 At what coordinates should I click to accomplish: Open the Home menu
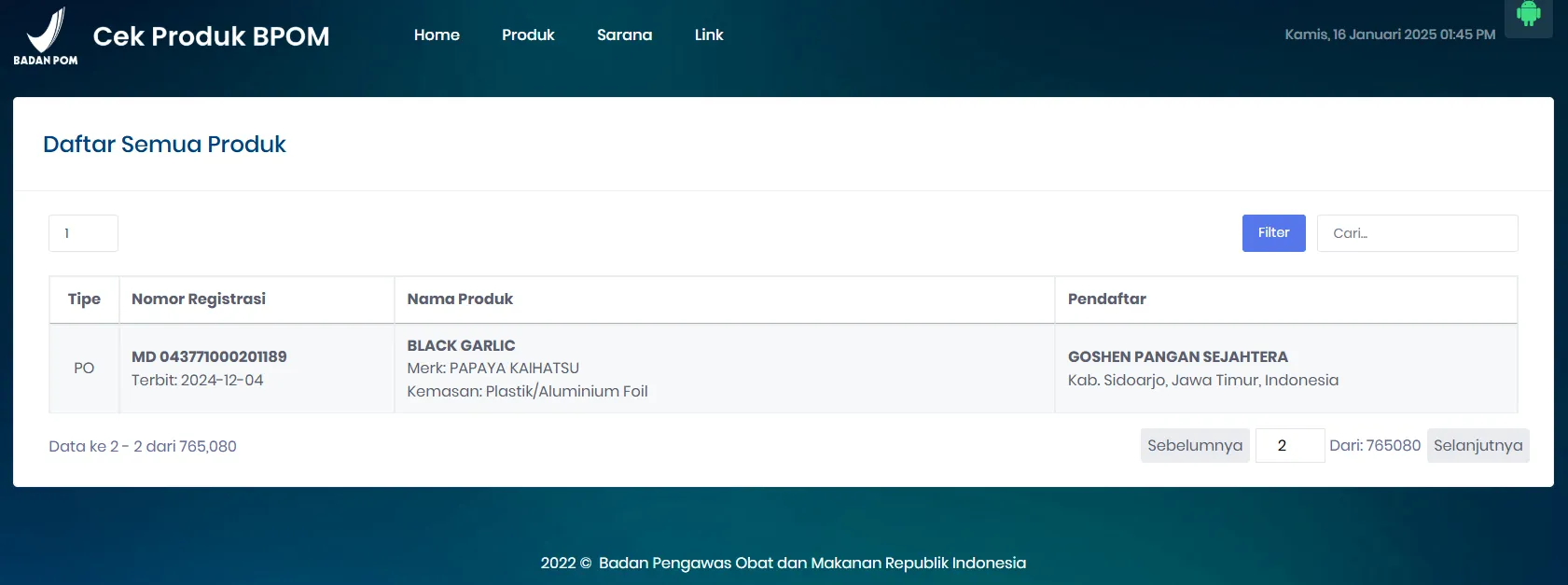pyautogui.click(x=437, y=35)
